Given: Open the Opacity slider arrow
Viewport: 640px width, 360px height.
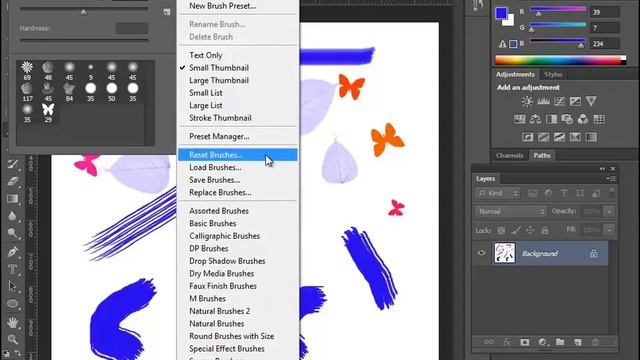Looking at the screenshot, I should (x=609, y=211).
